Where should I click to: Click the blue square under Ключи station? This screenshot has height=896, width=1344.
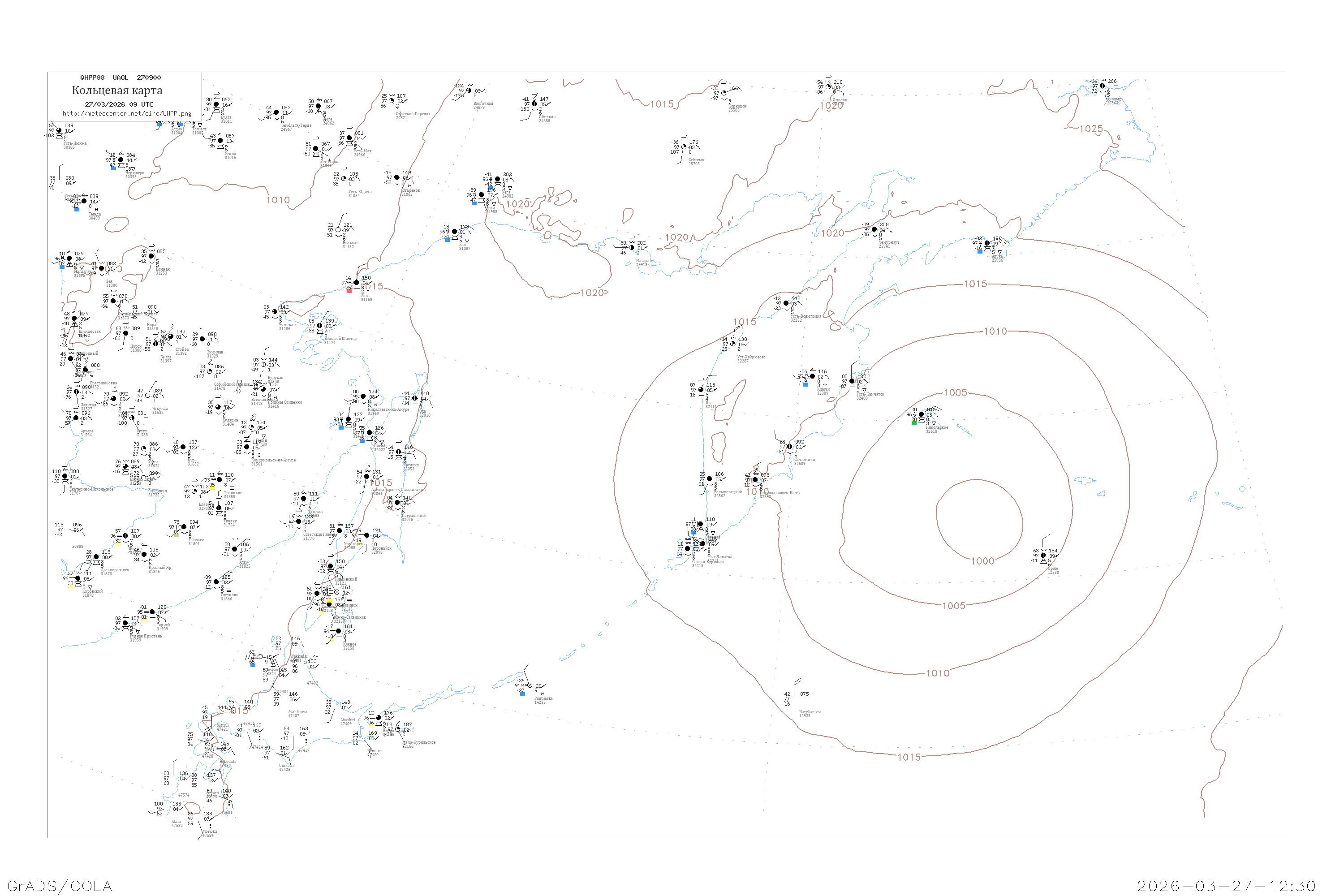[805, 384]
